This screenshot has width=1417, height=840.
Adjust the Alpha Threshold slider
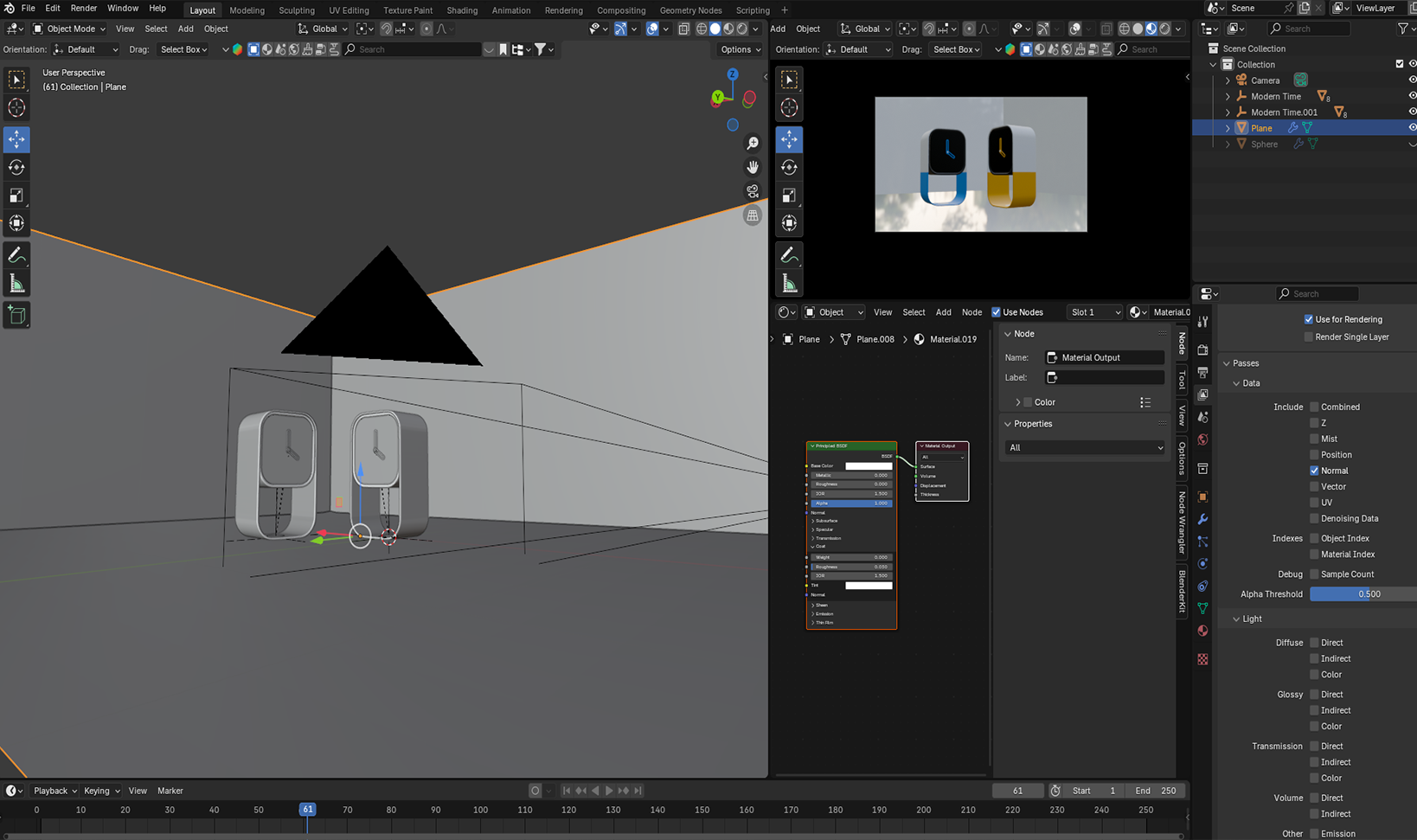(1363, 594)
